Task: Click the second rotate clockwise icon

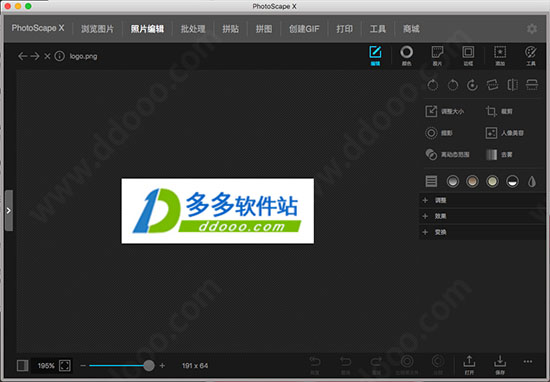Action: 452,85
